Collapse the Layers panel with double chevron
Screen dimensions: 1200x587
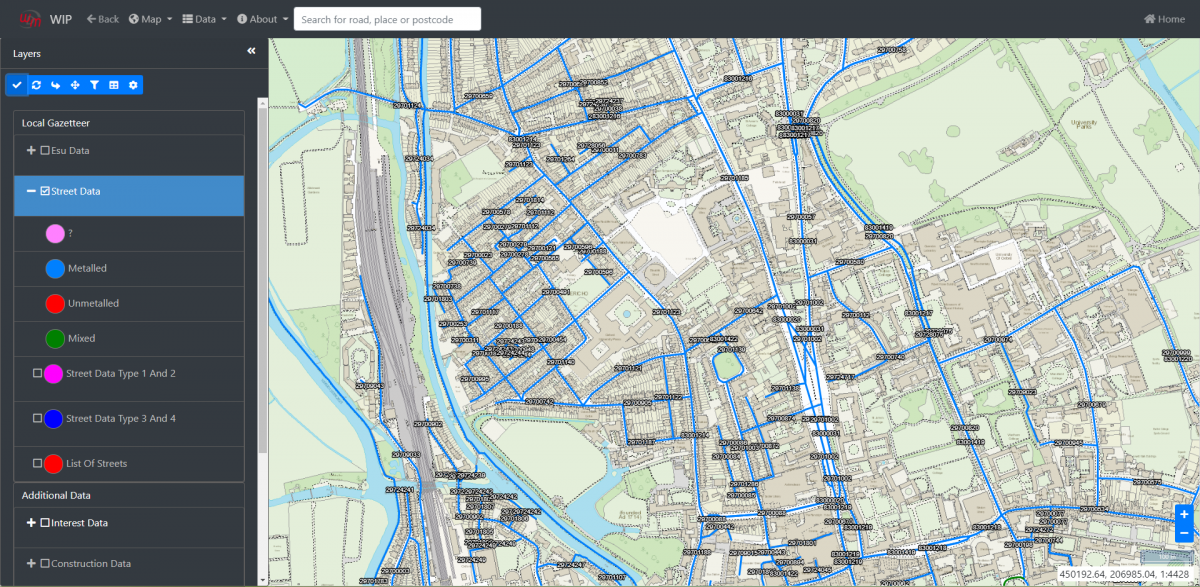point(251,51)
